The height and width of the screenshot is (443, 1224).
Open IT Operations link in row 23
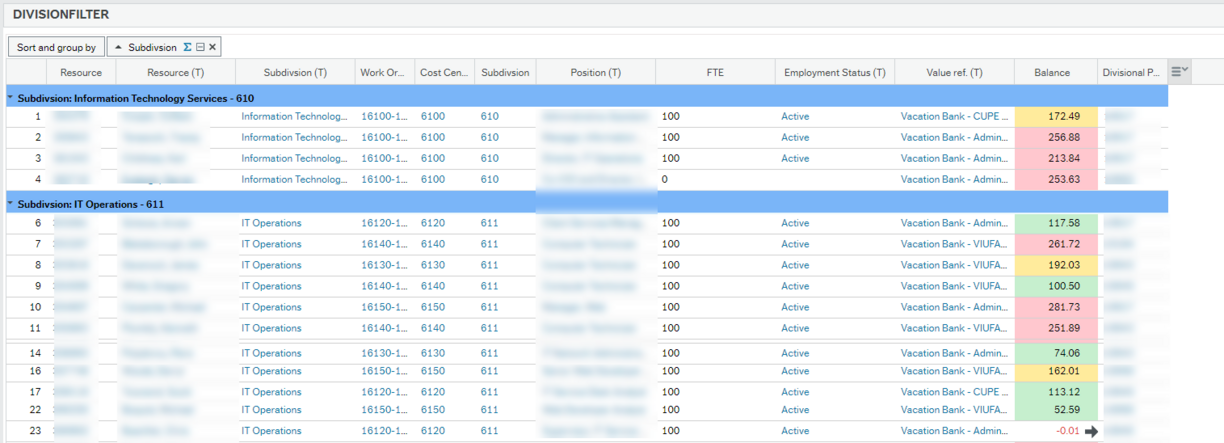pos(271,431)
